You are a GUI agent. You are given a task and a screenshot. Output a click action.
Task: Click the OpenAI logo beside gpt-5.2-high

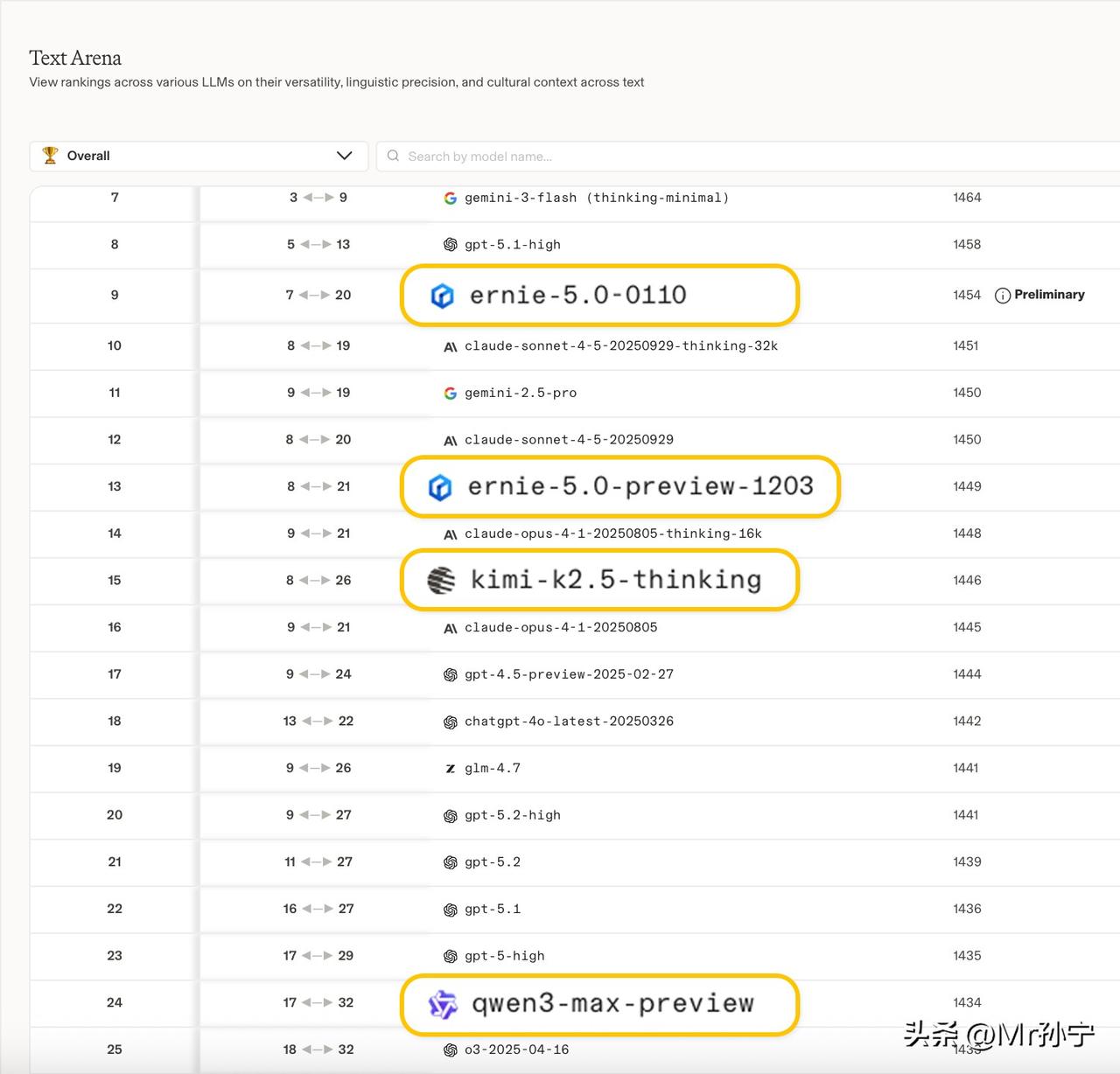tap(450, 815)
